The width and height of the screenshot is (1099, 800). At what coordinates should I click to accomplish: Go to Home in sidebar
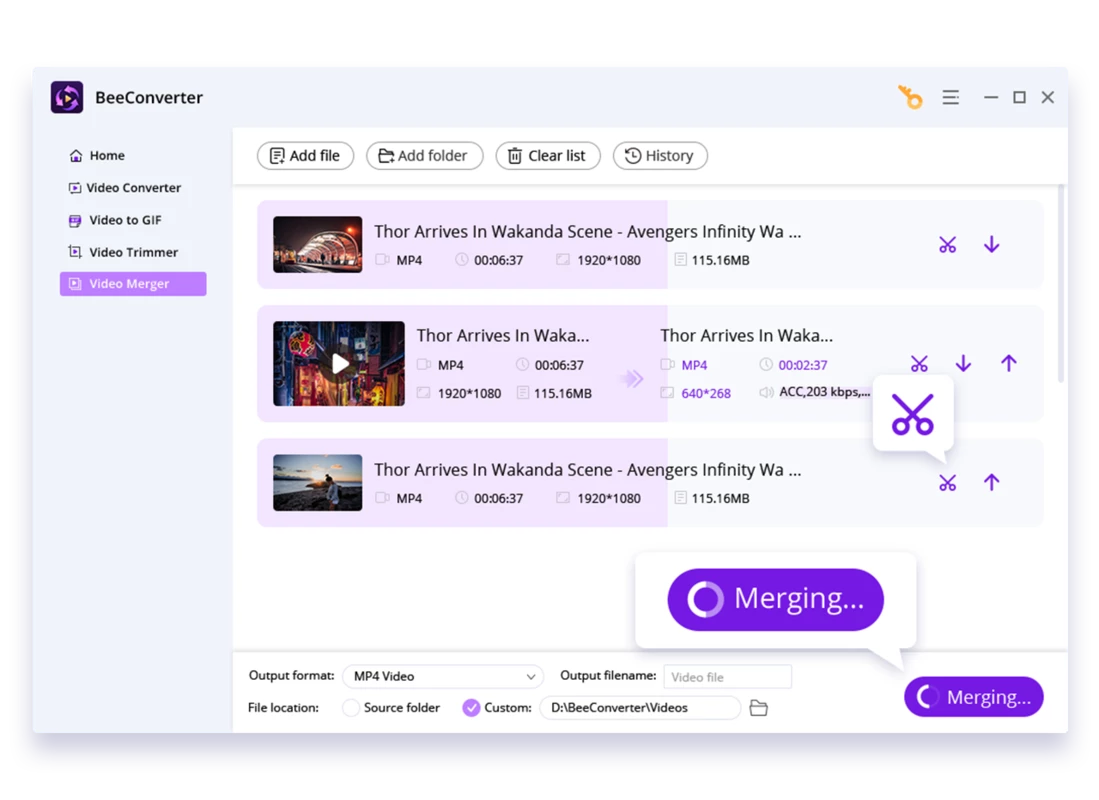coord(97,155)
